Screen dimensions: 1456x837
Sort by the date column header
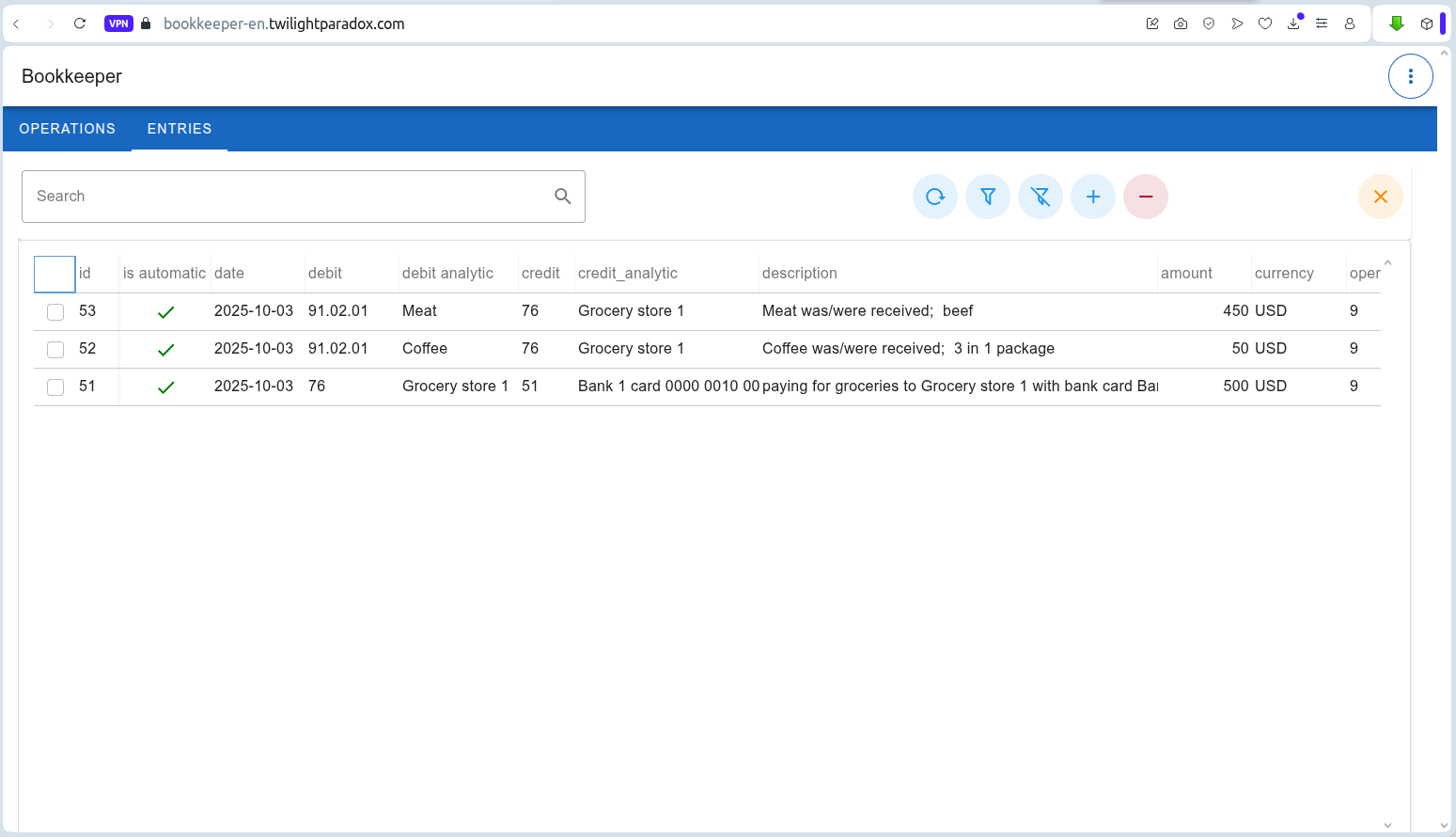pyautogui.click(x=229, y=274)
